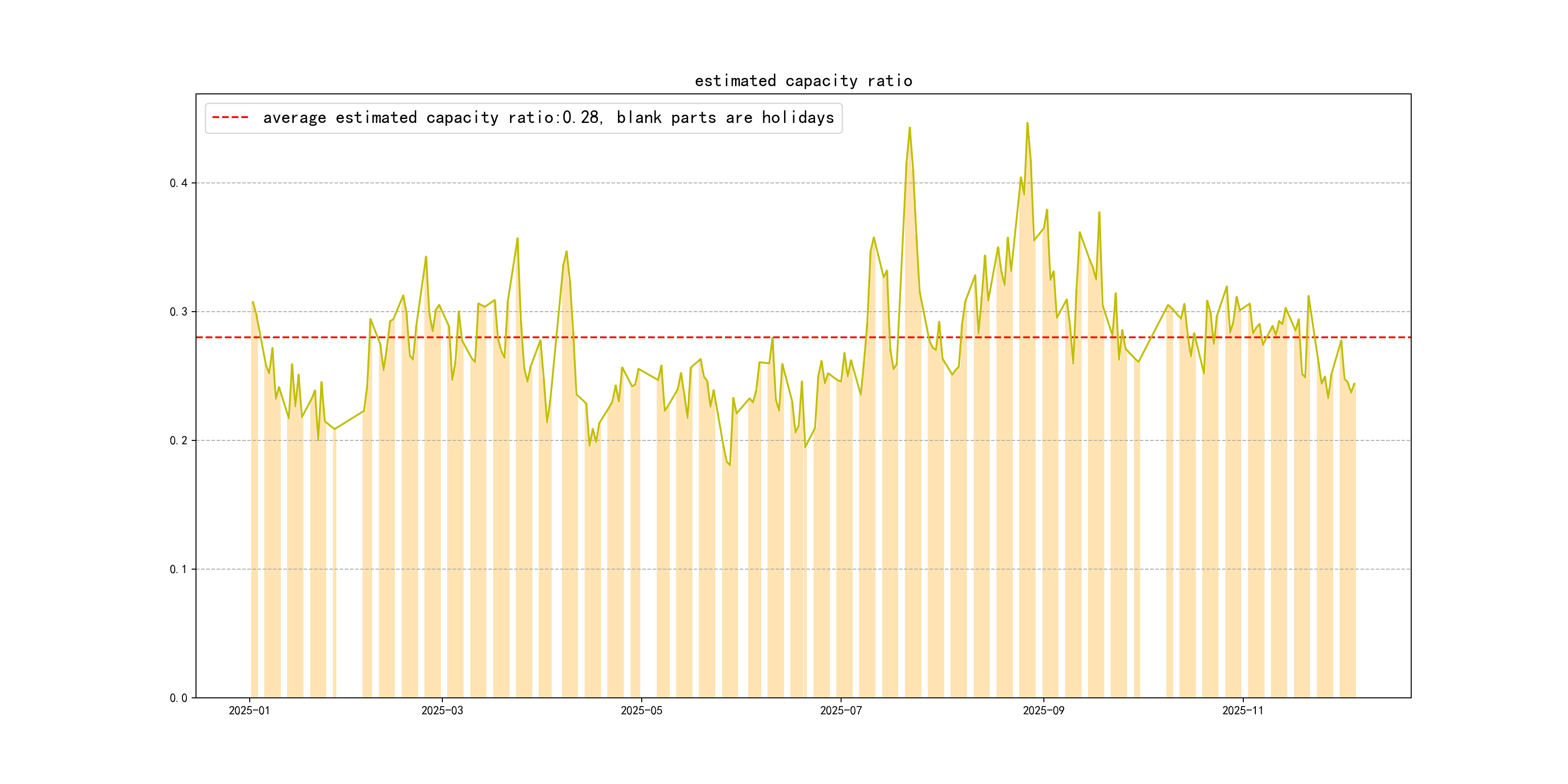The image size is (1568, 784).
Task: Click the blank holiday gap before February
Action: [x=349, y=548]
